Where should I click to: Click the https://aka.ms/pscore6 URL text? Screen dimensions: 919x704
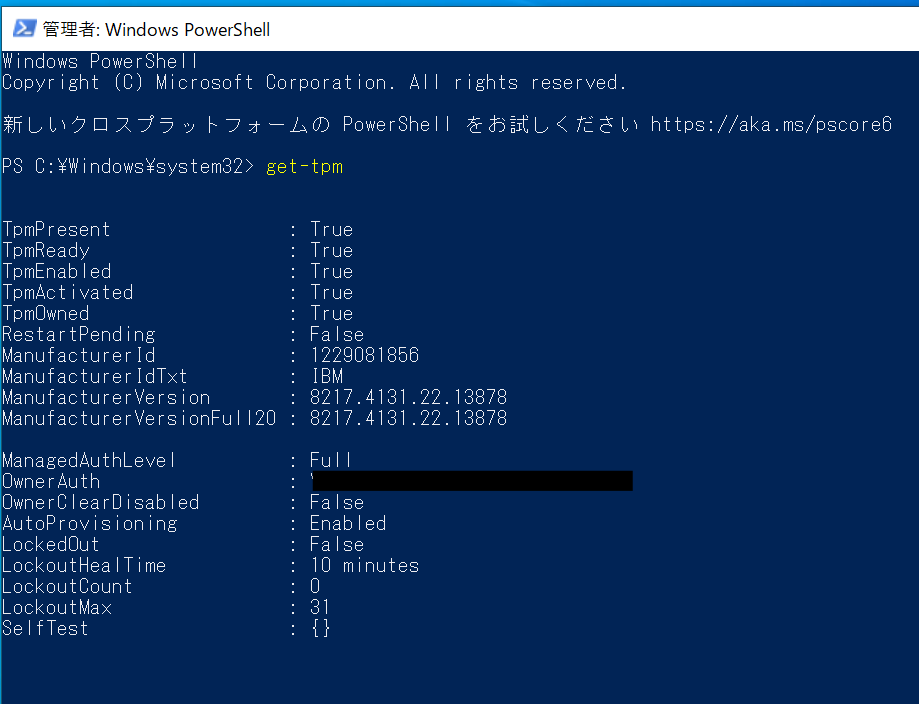pyautogui.click(x=771, y=124)
